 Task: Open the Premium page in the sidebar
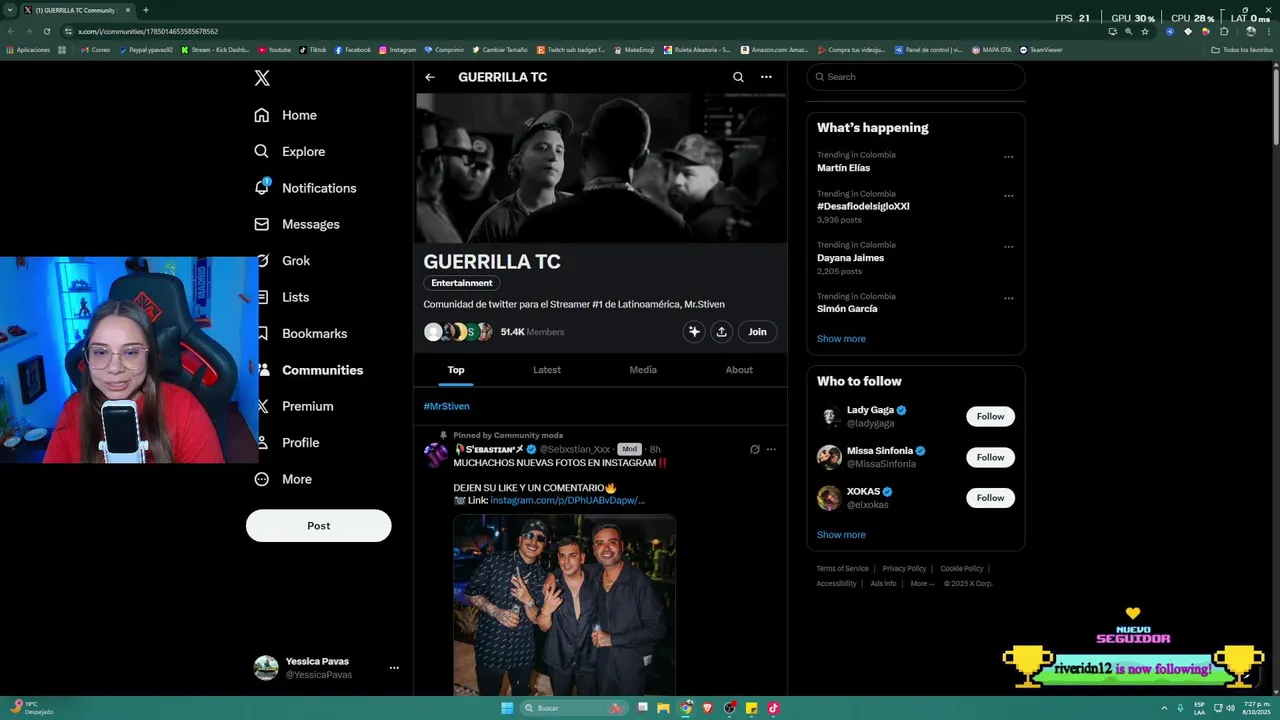pyautogui.click(x=297, y=406)
